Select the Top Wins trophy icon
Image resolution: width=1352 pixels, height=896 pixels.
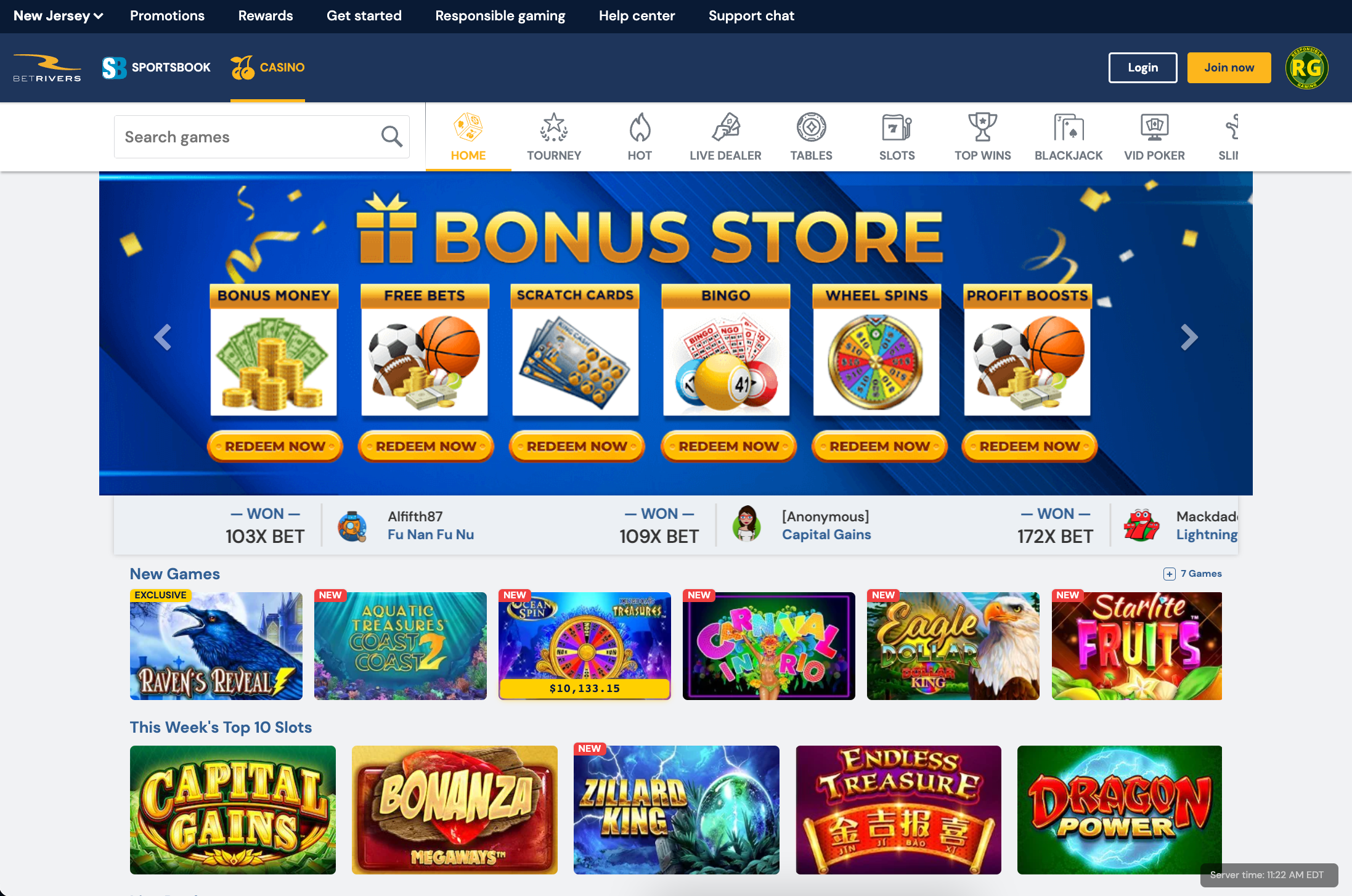983,127
